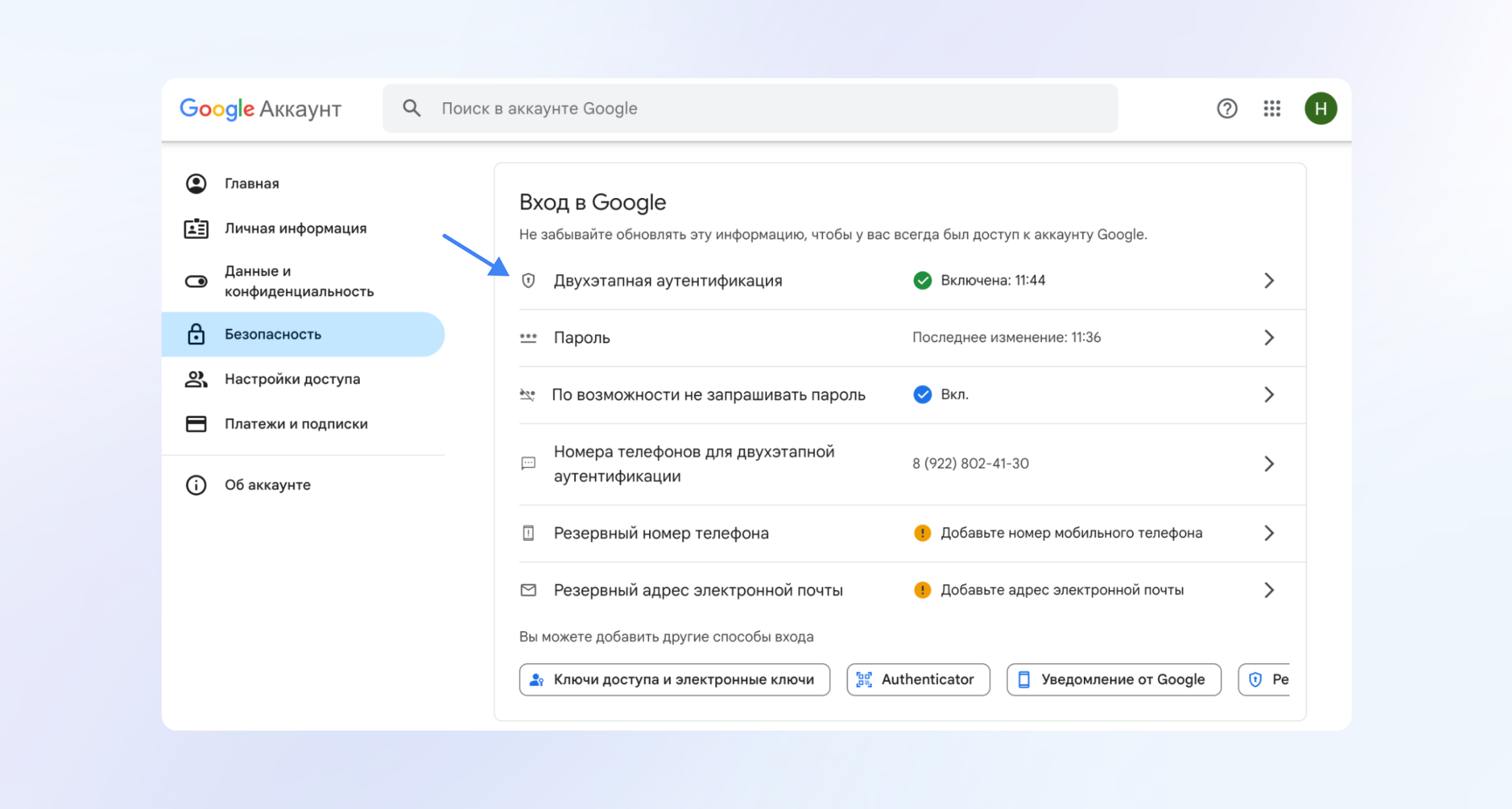Screen dimensions: 1512x809
Task: Open the Google apps grid icon
Action: point(1272,108)
